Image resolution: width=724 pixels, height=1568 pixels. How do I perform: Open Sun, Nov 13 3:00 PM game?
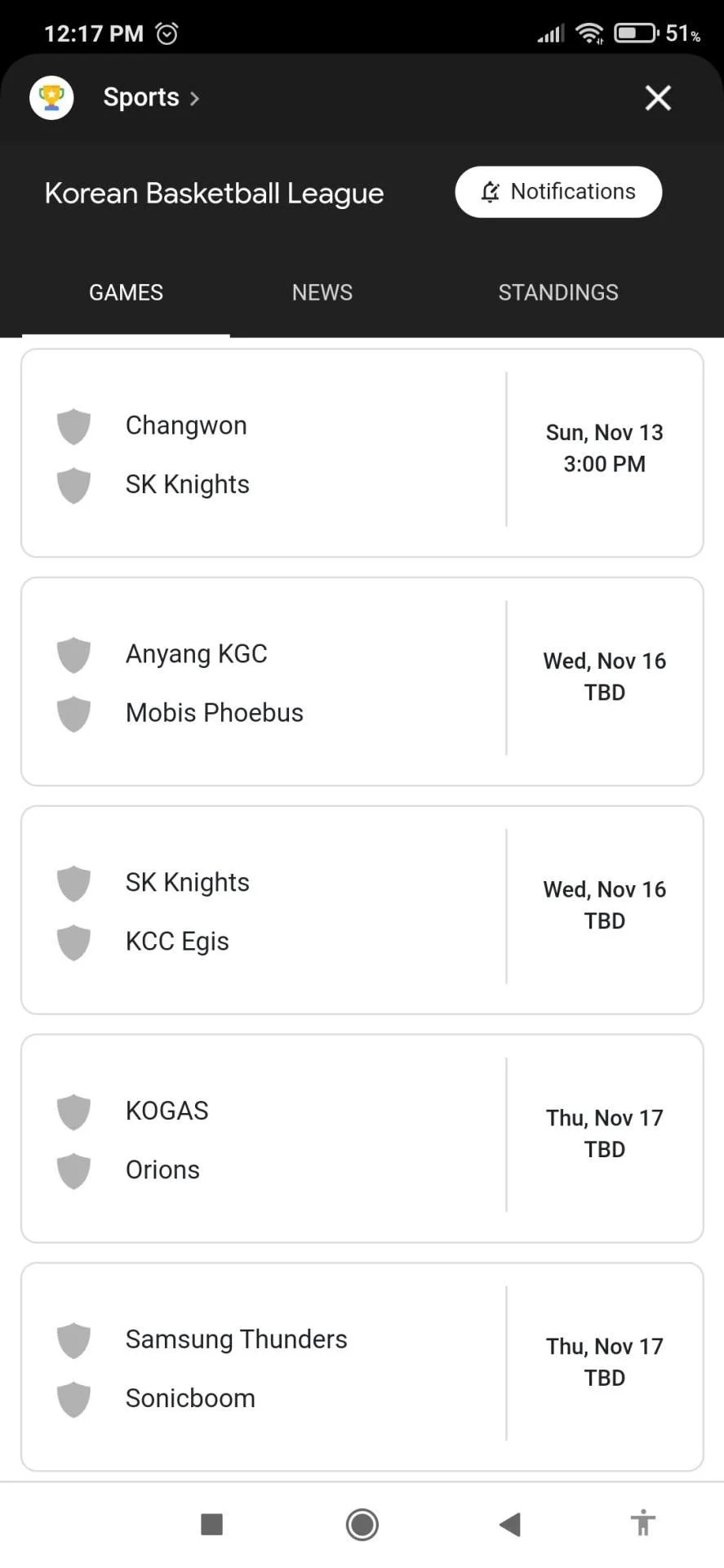pos(362,453)
